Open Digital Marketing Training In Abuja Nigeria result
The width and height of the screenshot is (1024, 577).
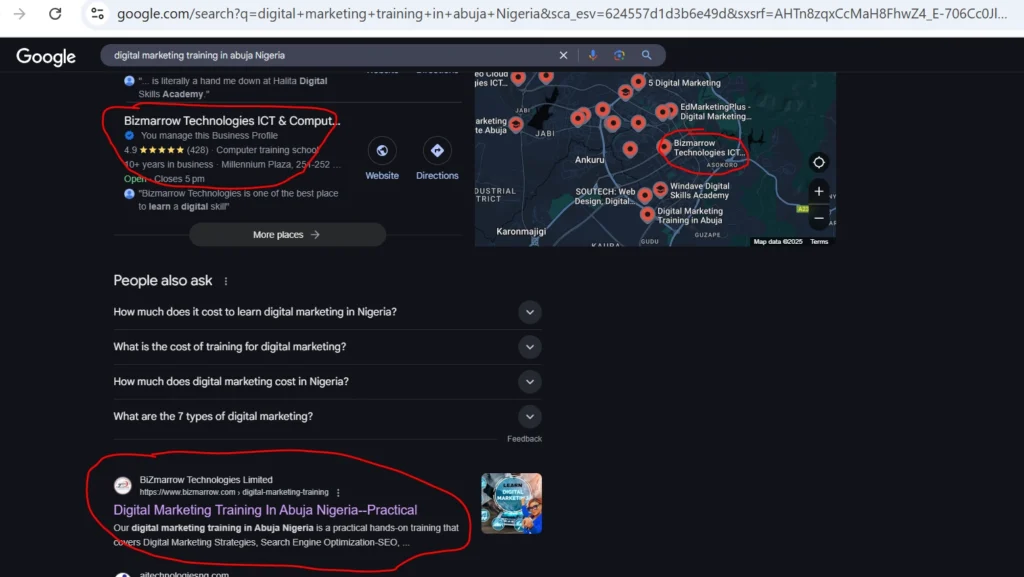[x=265, y=510]
